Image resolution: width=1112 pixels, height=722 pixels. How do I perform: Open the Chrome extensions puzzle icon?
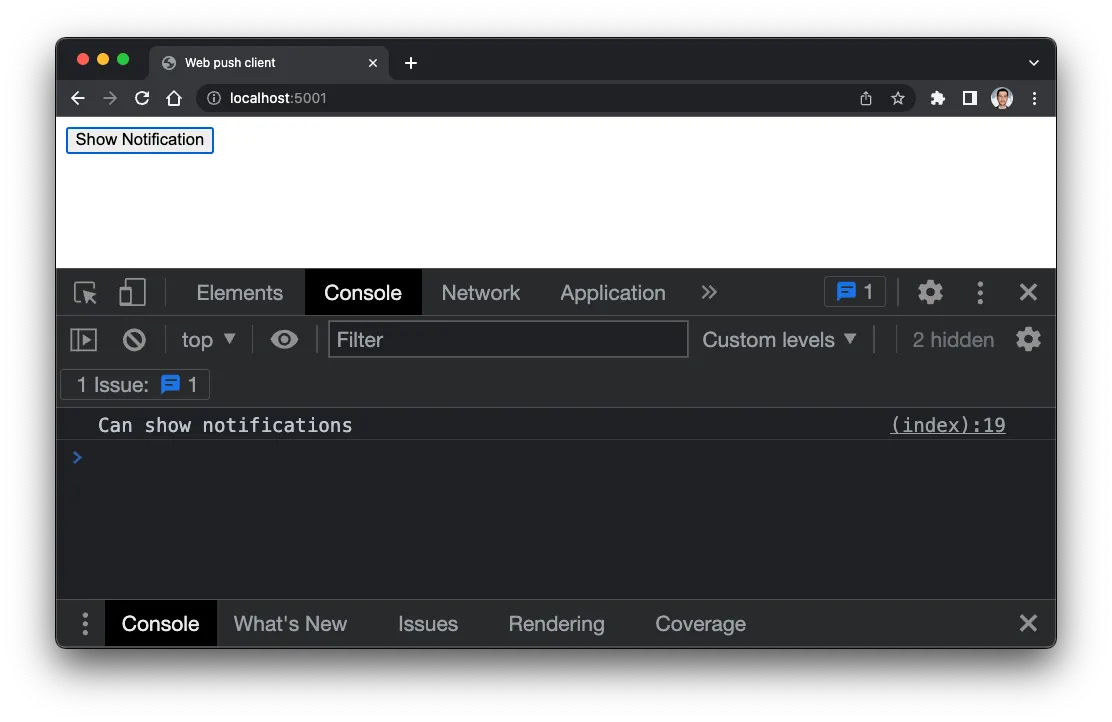point(937,98)
